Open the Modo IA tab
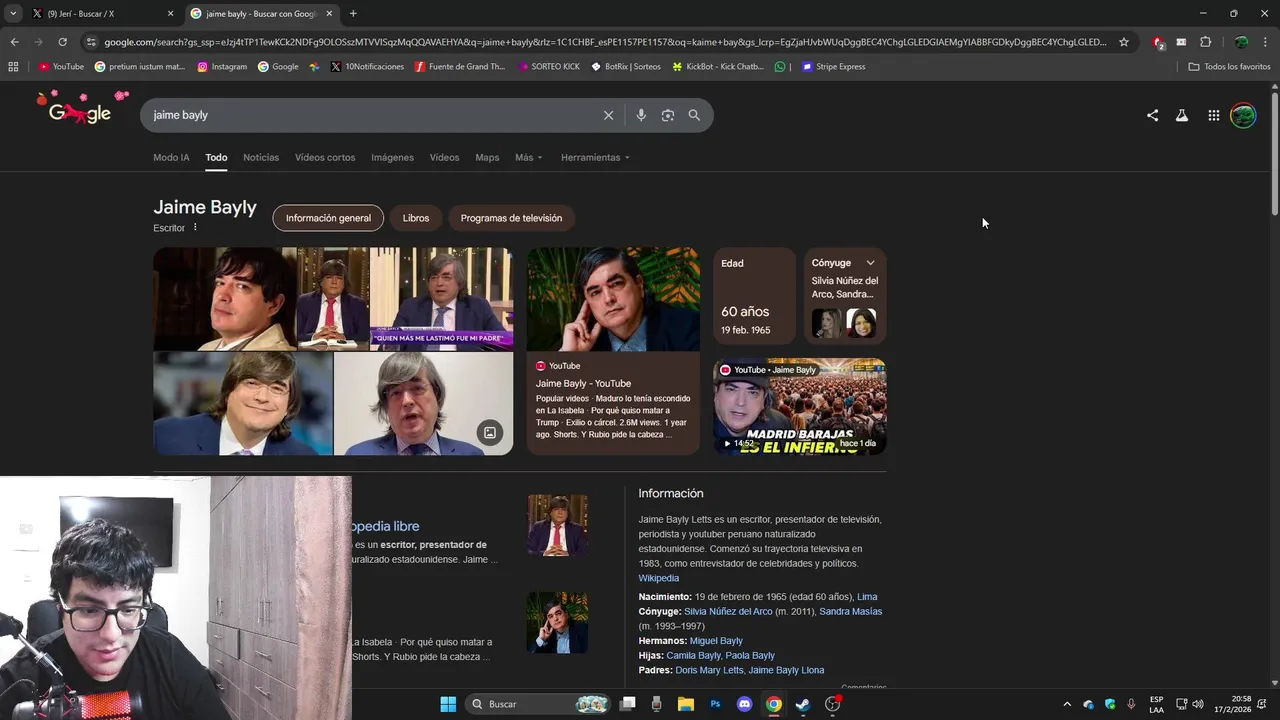 coord(171,158)
